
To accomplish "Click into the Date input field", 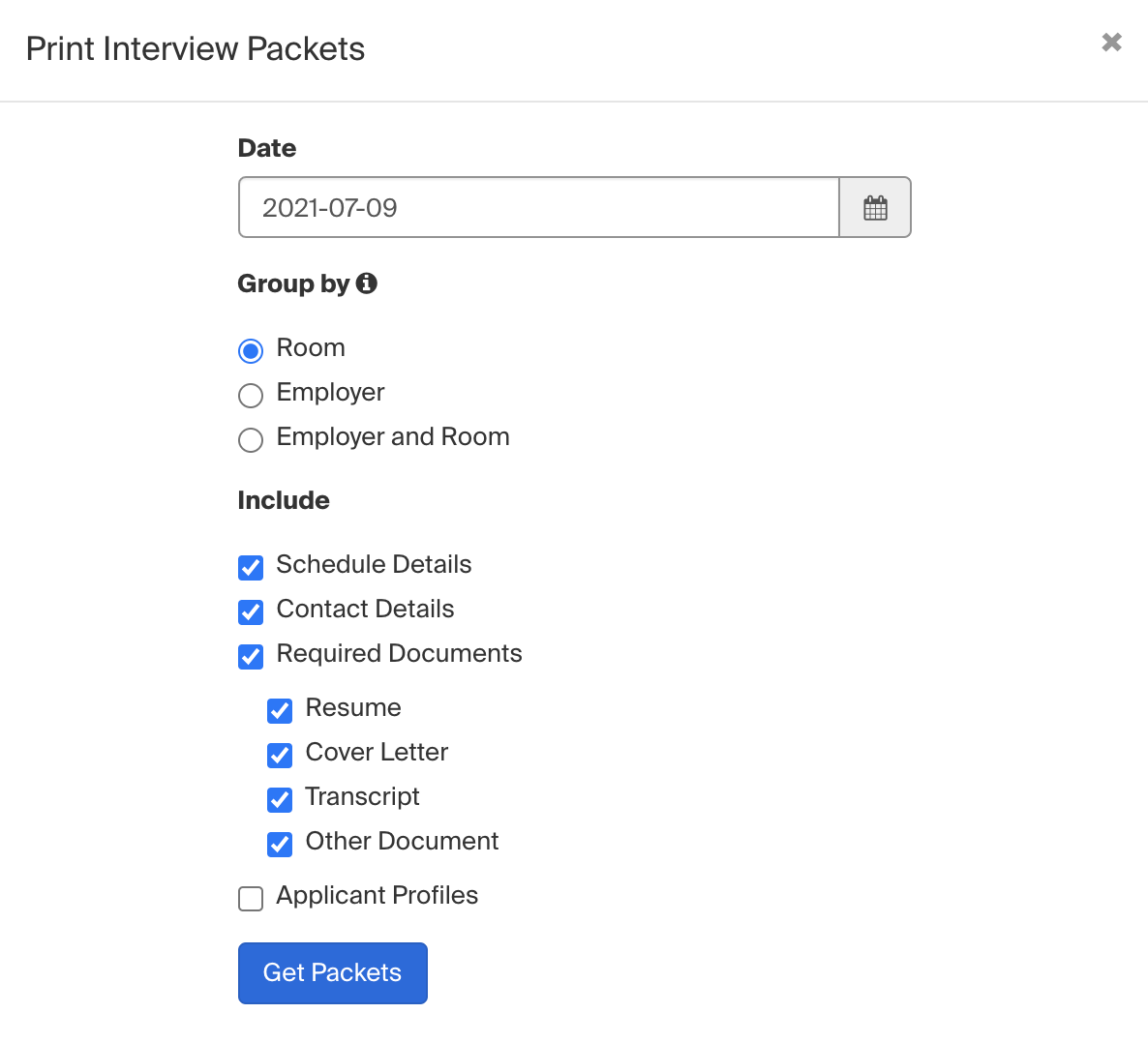I will point(538,208).
